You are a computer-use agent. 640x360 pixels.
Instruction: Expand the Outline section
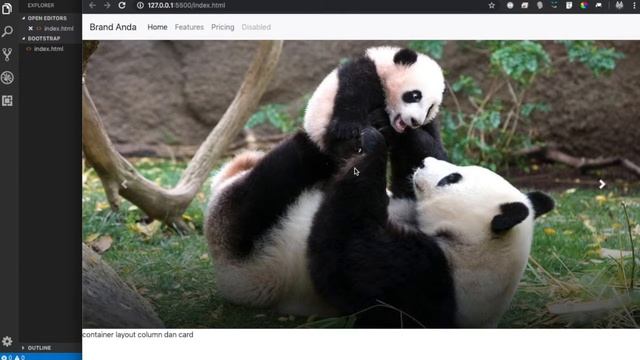[36, 348]
